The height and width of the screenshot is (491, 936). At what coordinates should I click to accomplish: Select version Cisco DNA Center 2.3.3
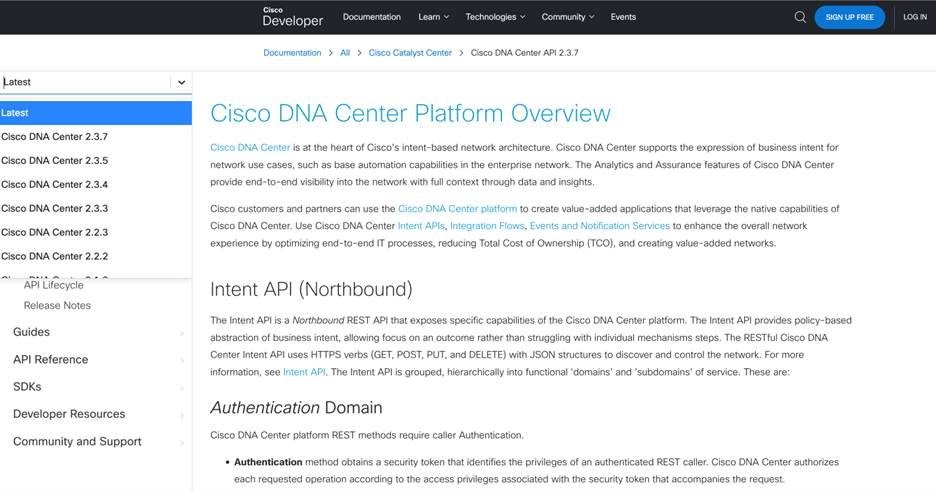96,208
